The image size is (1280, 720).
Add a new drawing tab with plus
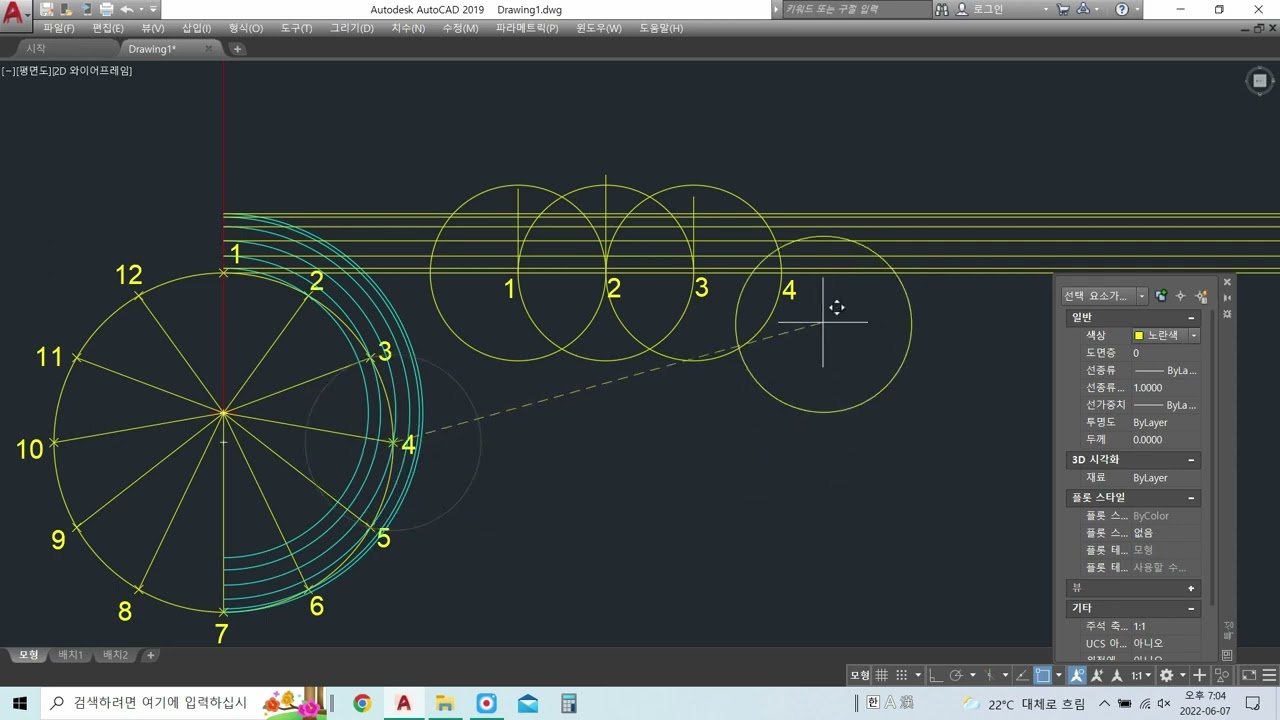pyautogui.click(x=237, y=49)
